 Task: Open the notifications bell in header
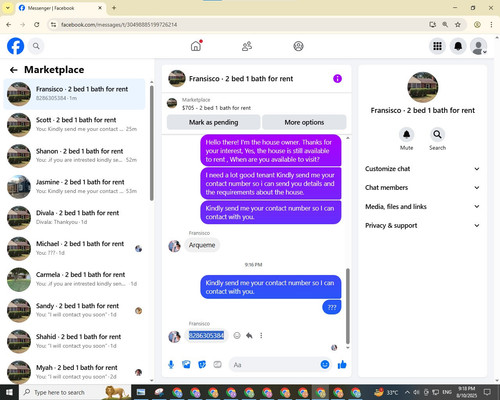click(458, 46)
